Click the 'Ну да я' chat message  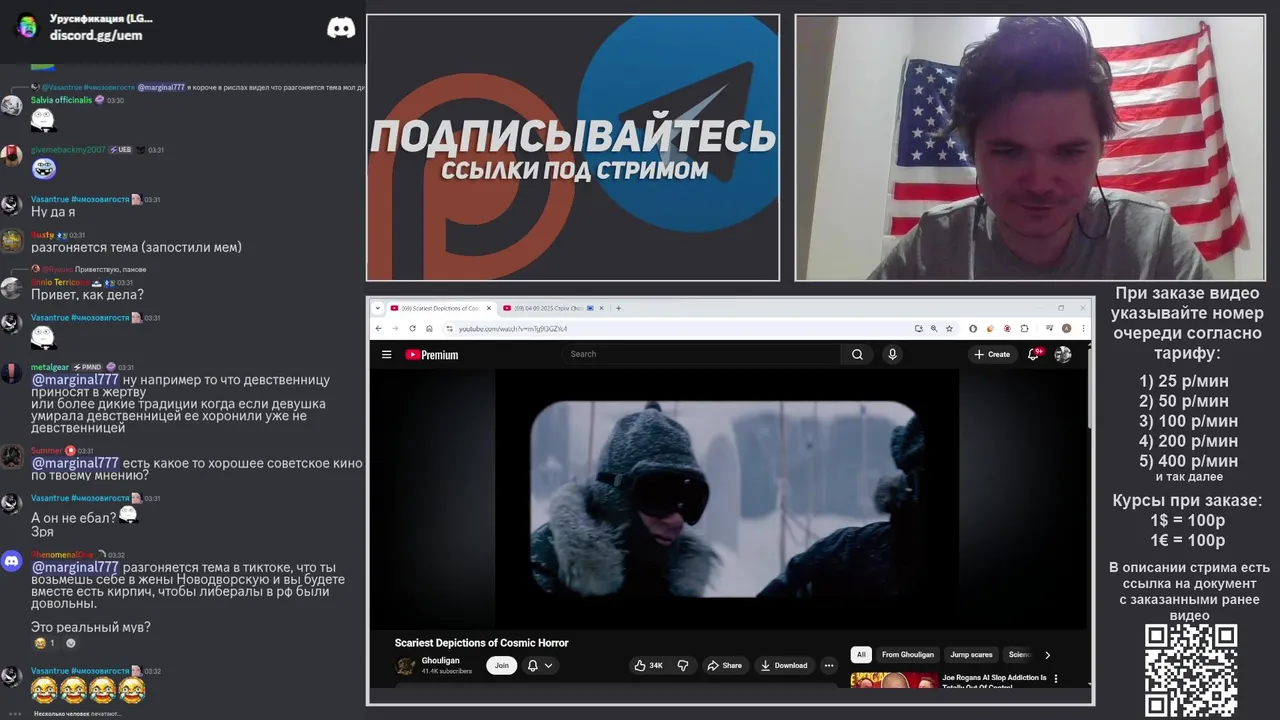(53, 212)
